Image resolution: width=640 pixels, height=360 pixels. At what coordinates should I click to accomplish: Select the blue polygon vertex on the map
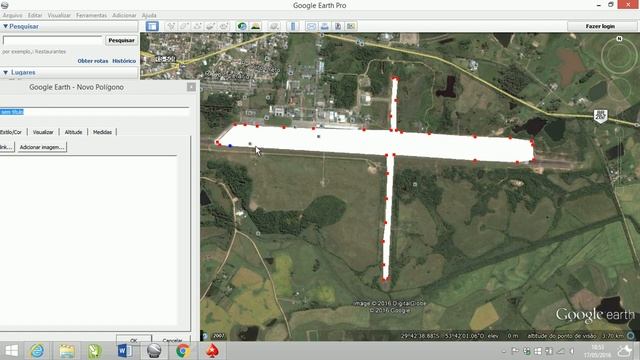click(231, 146)
